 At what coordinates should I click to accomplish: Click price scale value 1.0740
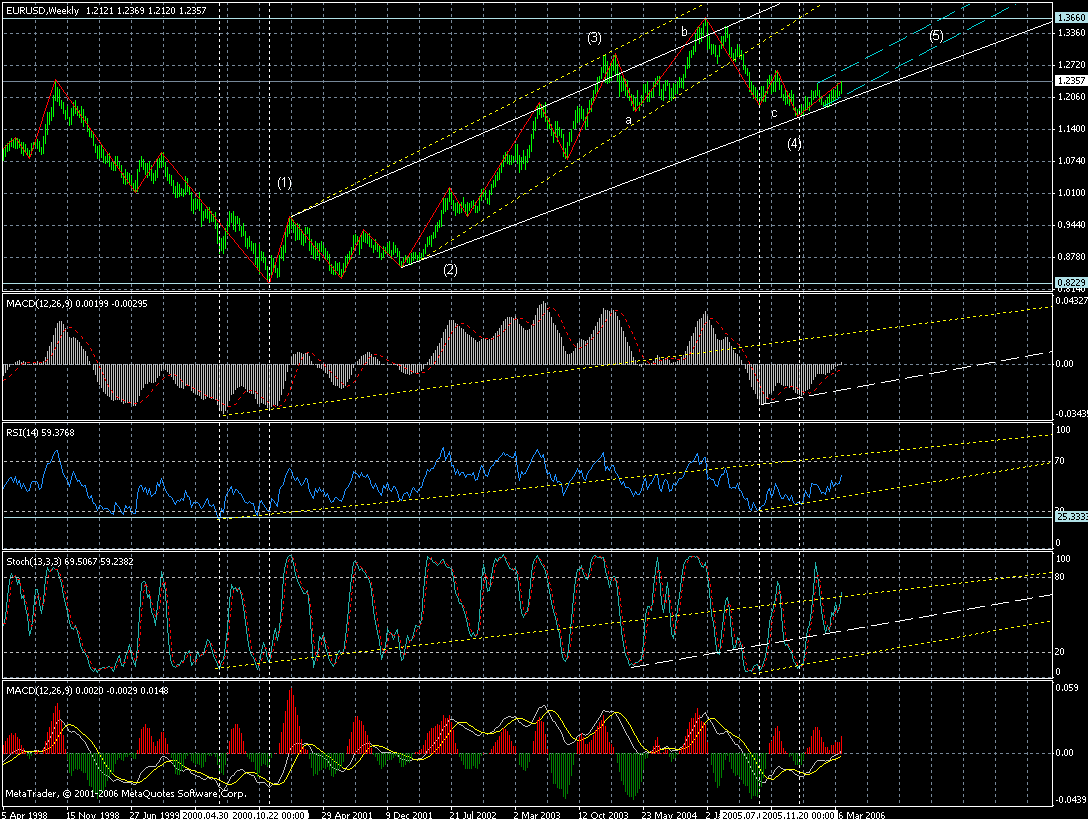(x=1071, y=161)
